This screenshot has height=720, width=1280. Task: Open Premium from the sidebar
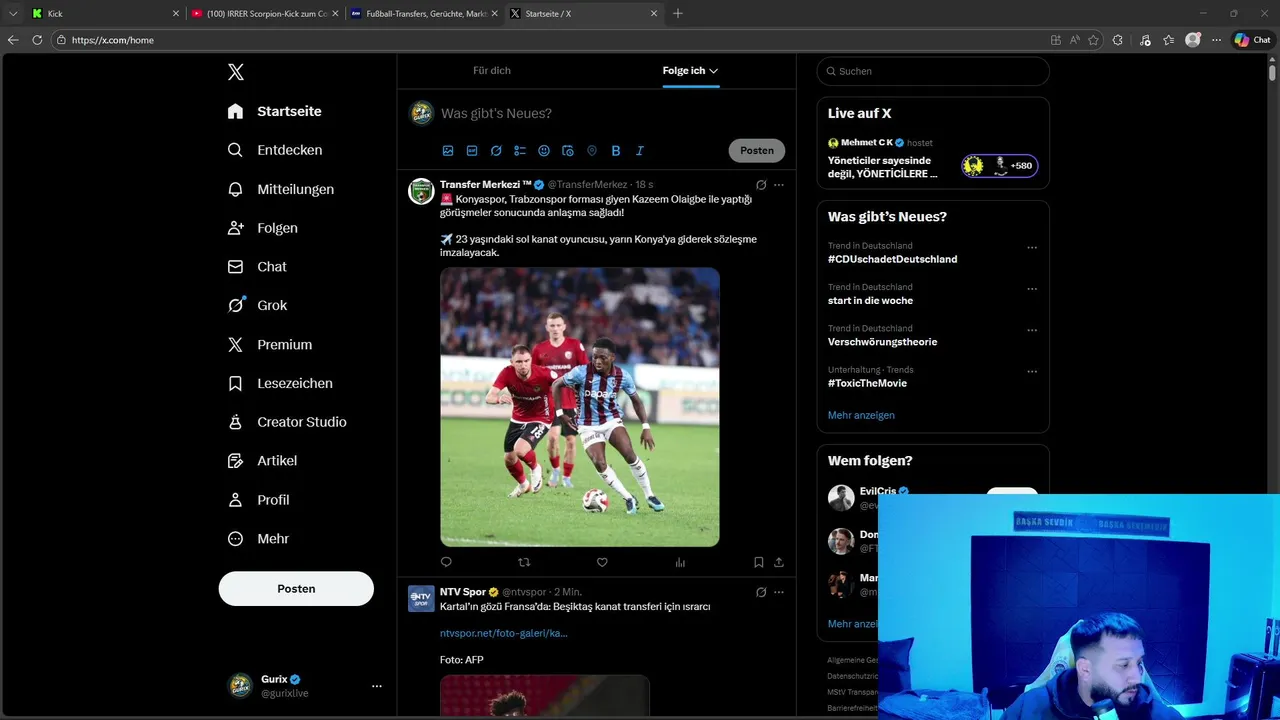pos(270,344)
